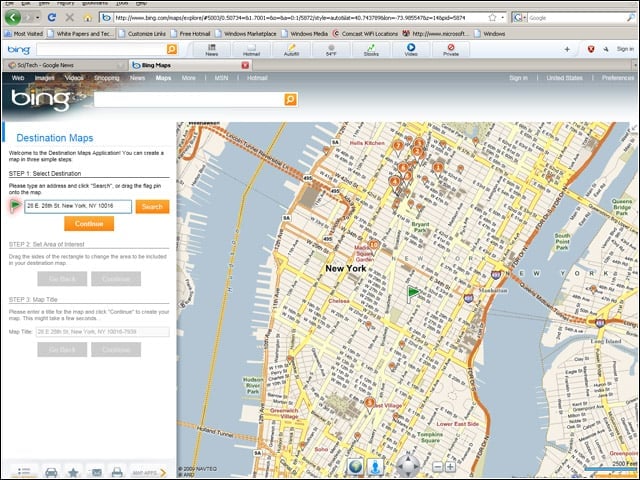This screenshot has height=480, width=640.
Task: Go back with the green browser arrow
Action: point(13,18)
